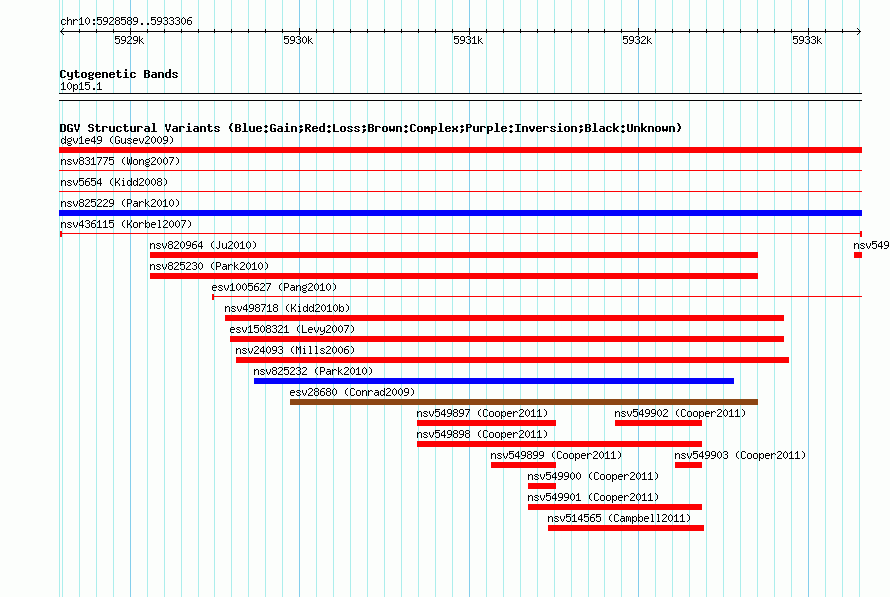Open the nsv549897 (Cooper2011) variant label
The width and height of the screenshot is (890, 597).
[x=482, y=413]
